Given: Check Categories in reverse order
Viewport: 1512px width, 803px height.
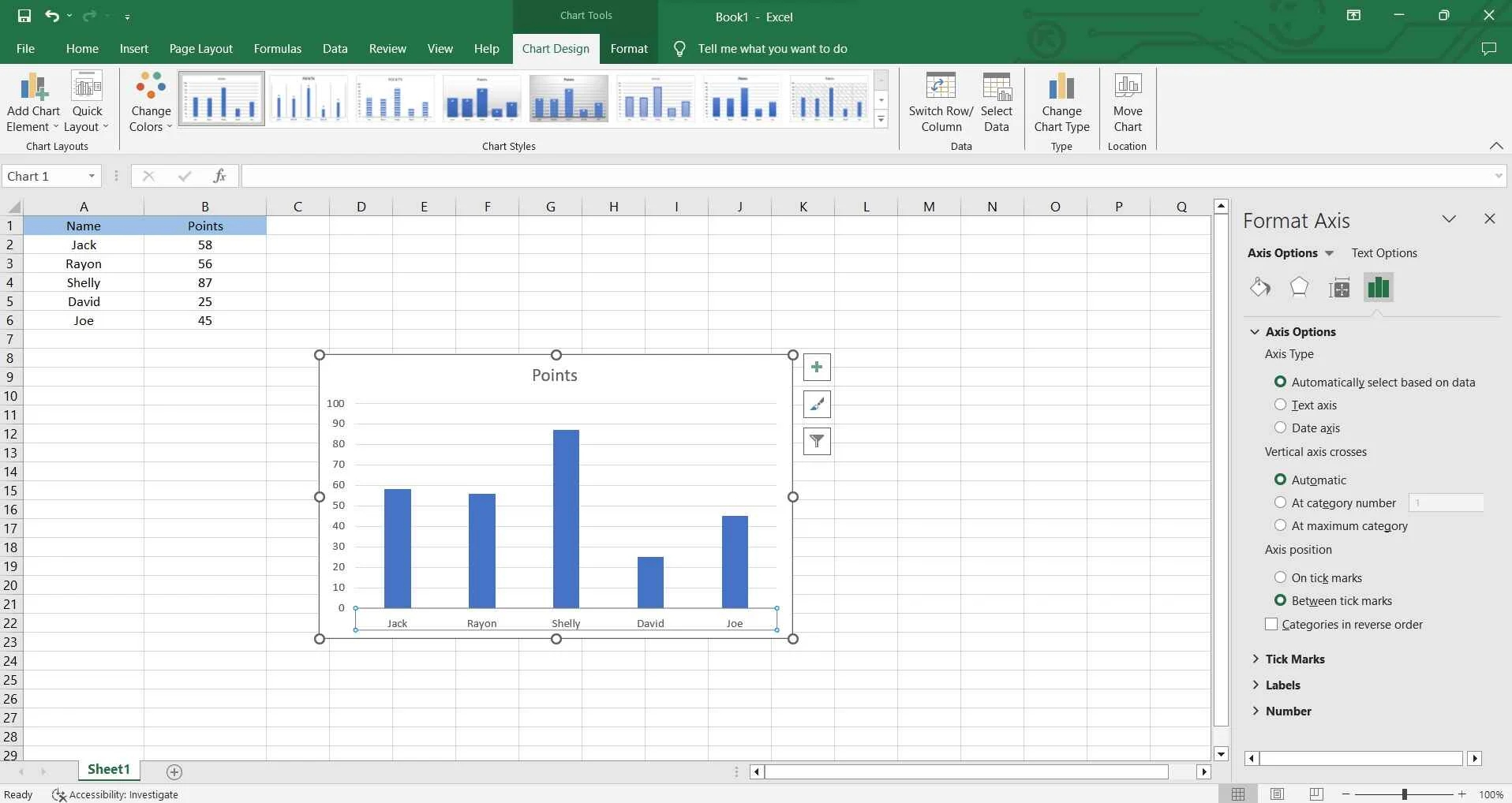Looking at the screenshot, I should (1271, 624).
